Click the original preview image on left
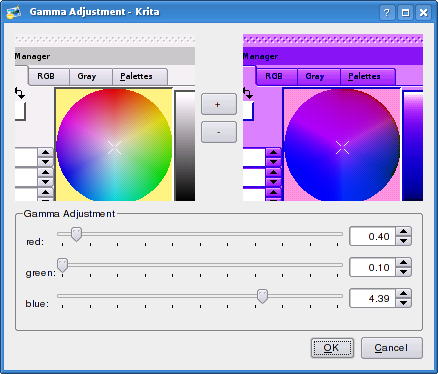This screenshot has width=438, height=374. click(105, 118)
